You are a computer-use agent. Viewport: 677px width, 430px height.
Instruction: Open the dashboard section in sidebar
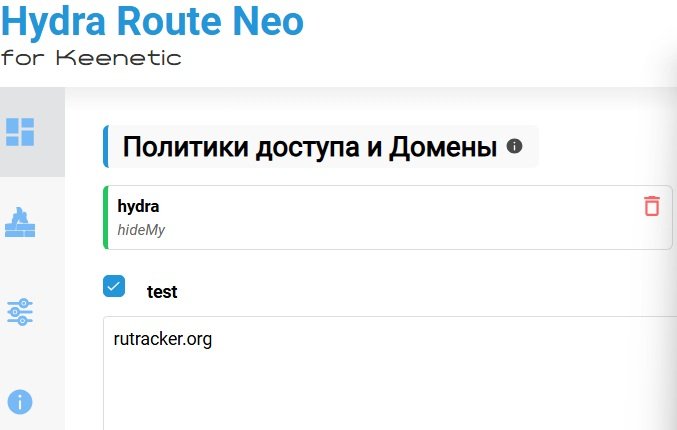tap(20, 131)
